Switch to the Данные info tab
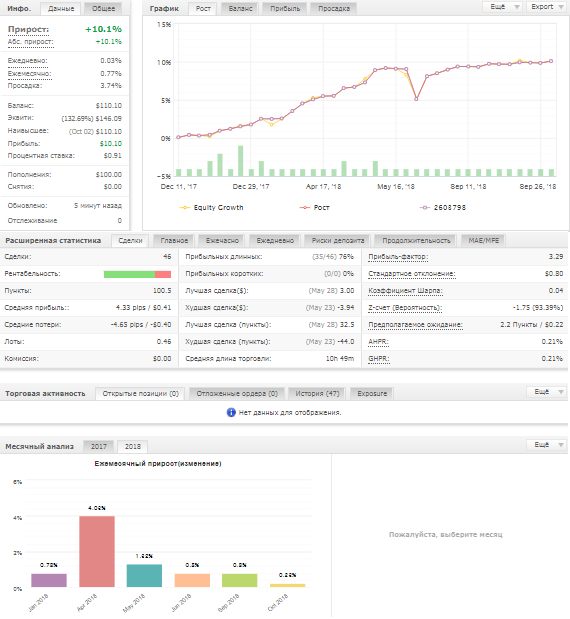Screen dimensions: 570x619 (61, 9)
